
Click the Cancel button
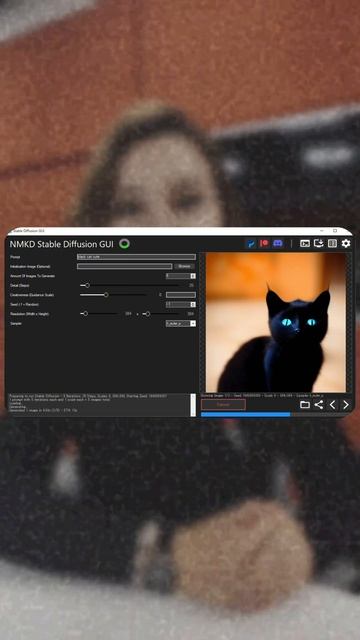point(223,404)
